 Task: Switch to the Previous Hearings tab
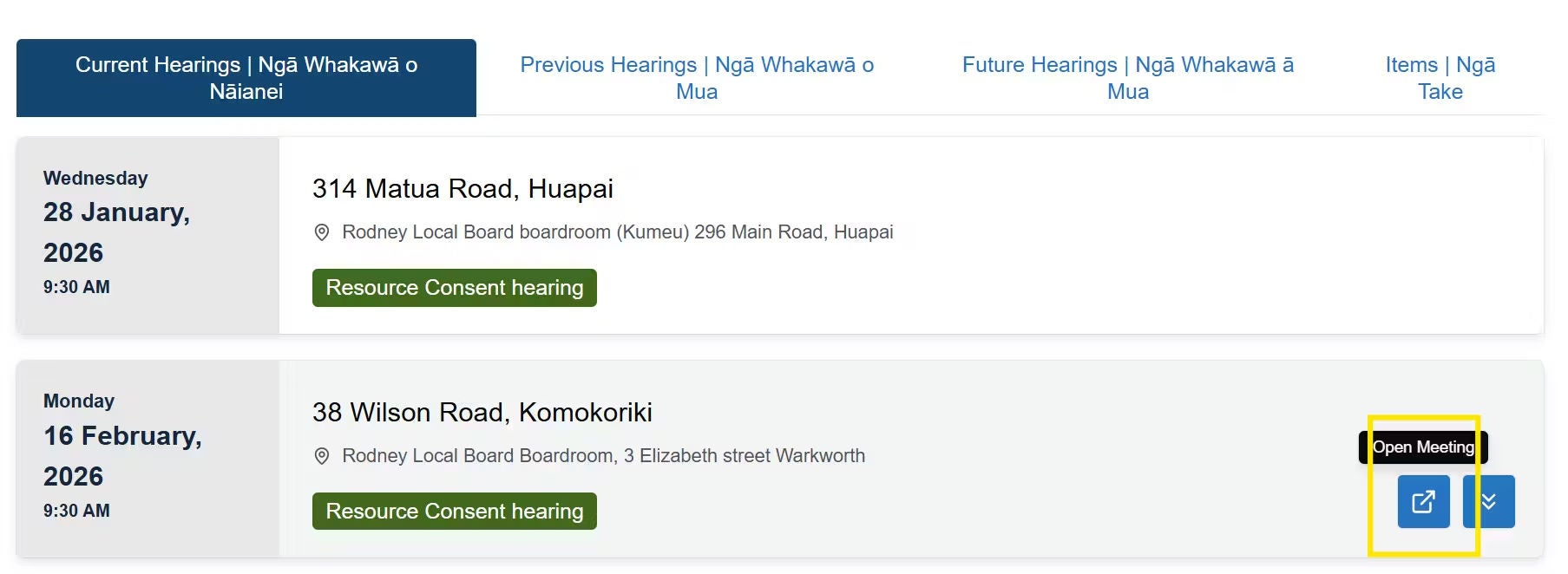[x=696, y=77]
